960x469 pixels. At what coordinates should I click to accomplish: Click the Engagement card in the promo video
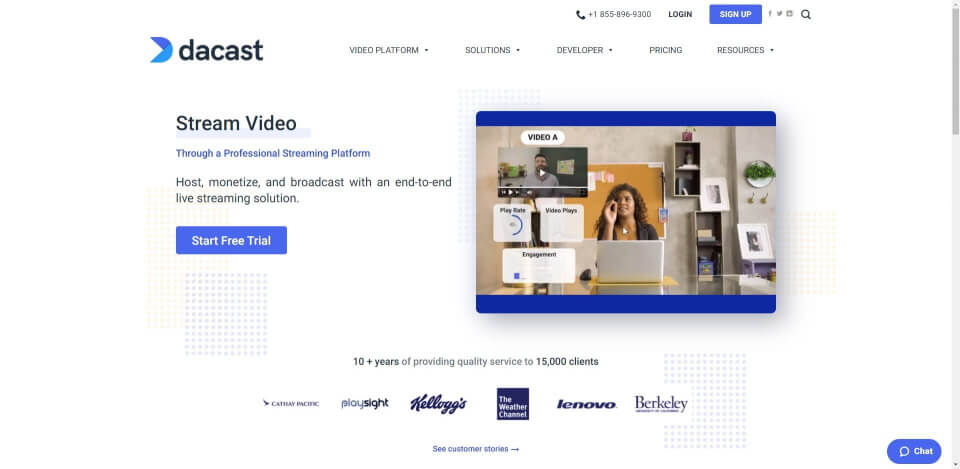coord(539,266)
